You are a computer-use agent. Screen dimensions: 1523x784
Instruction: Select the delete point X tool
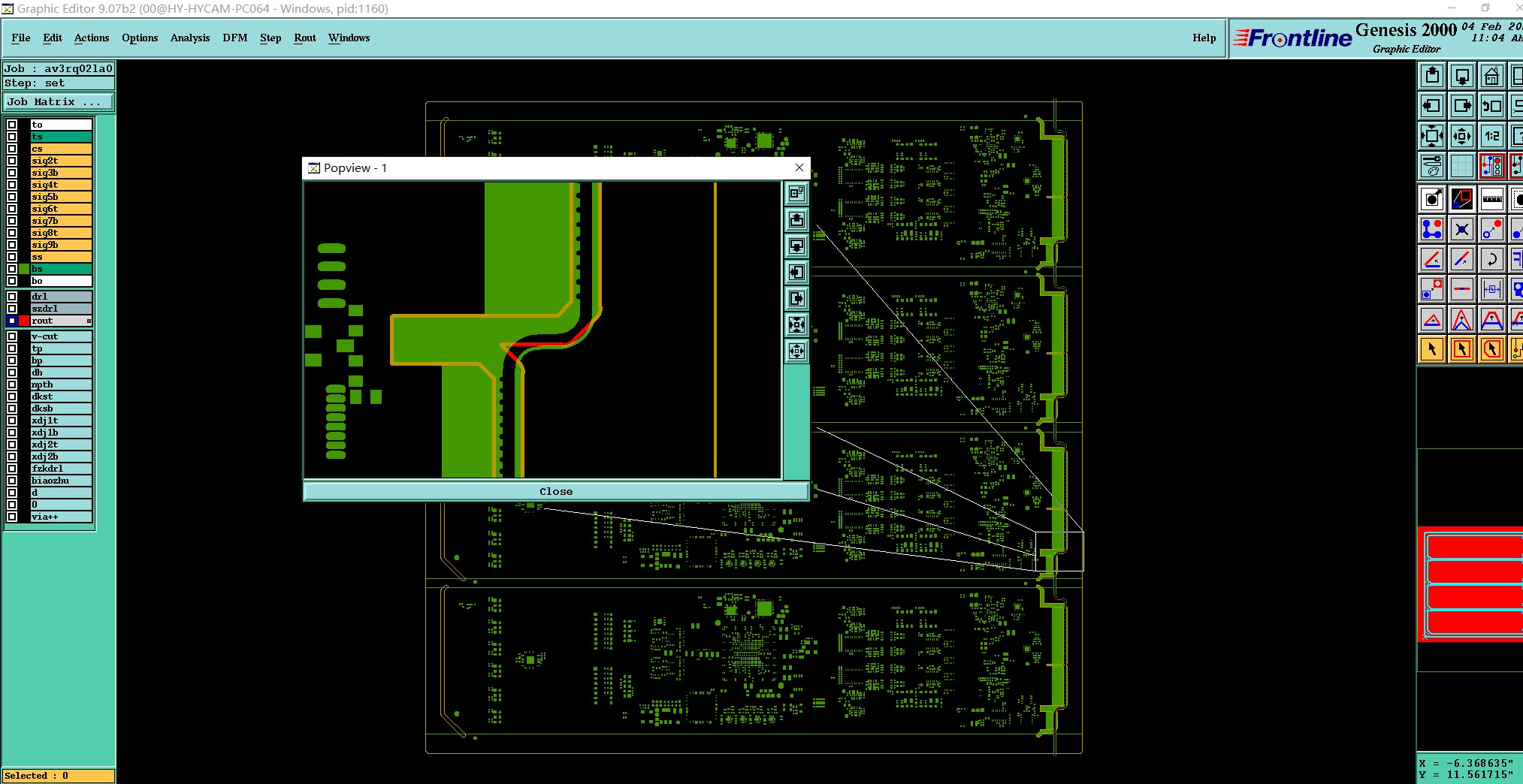point(1462,229)
